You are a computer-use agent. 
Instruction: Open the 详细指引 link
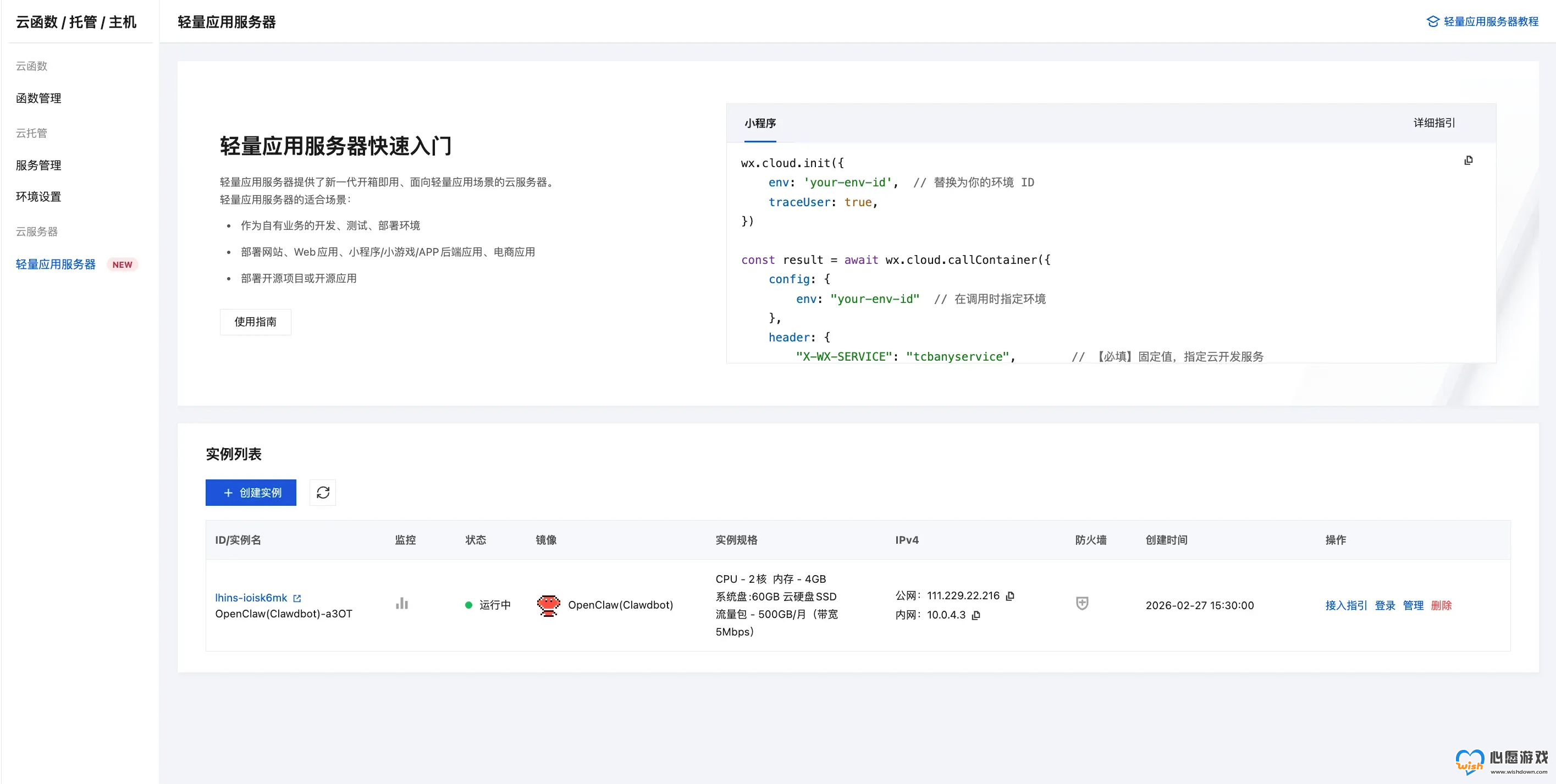click(x=1433, y=123)
